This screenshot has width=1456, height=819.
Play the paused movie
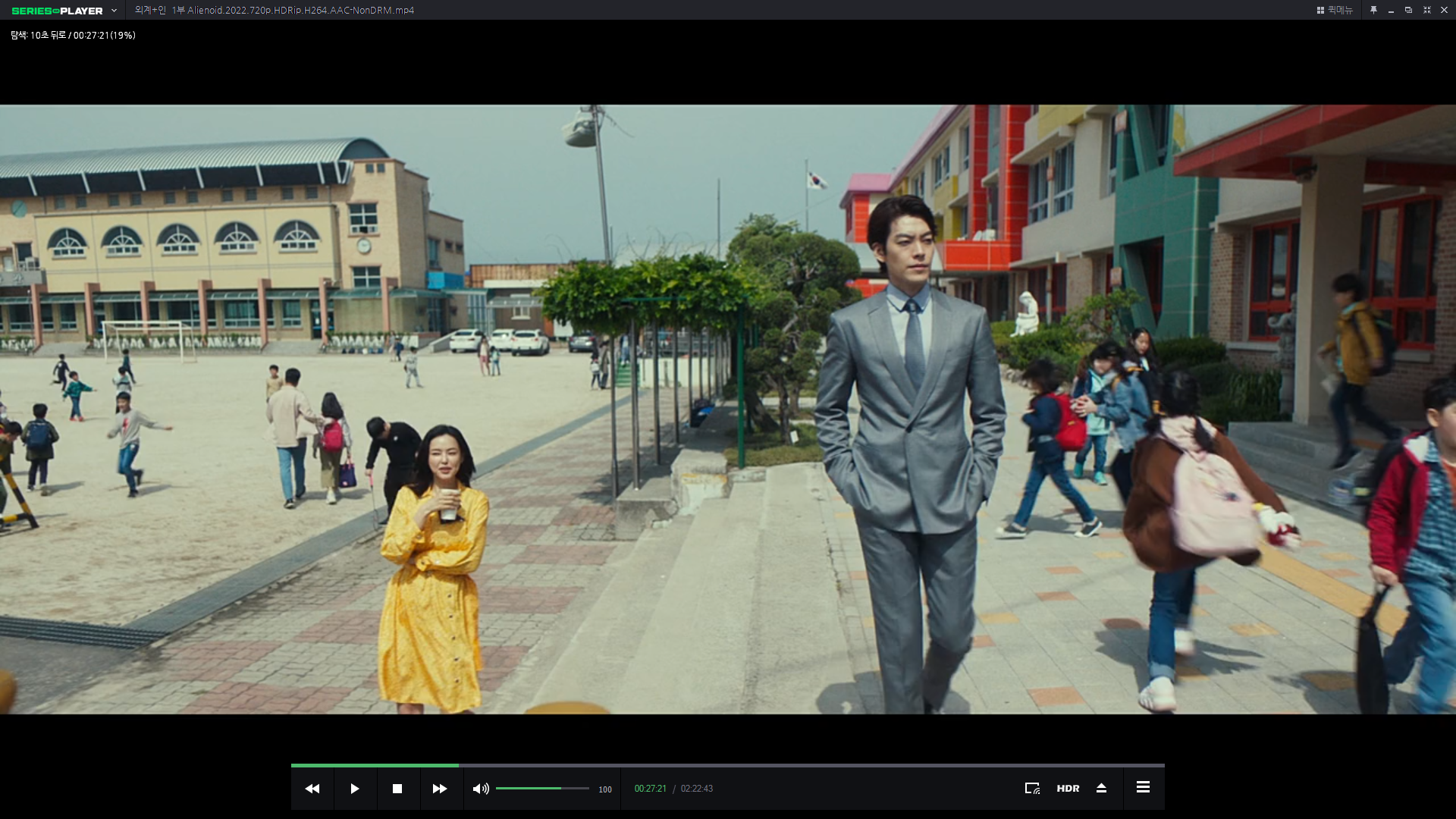pos(355,789)
